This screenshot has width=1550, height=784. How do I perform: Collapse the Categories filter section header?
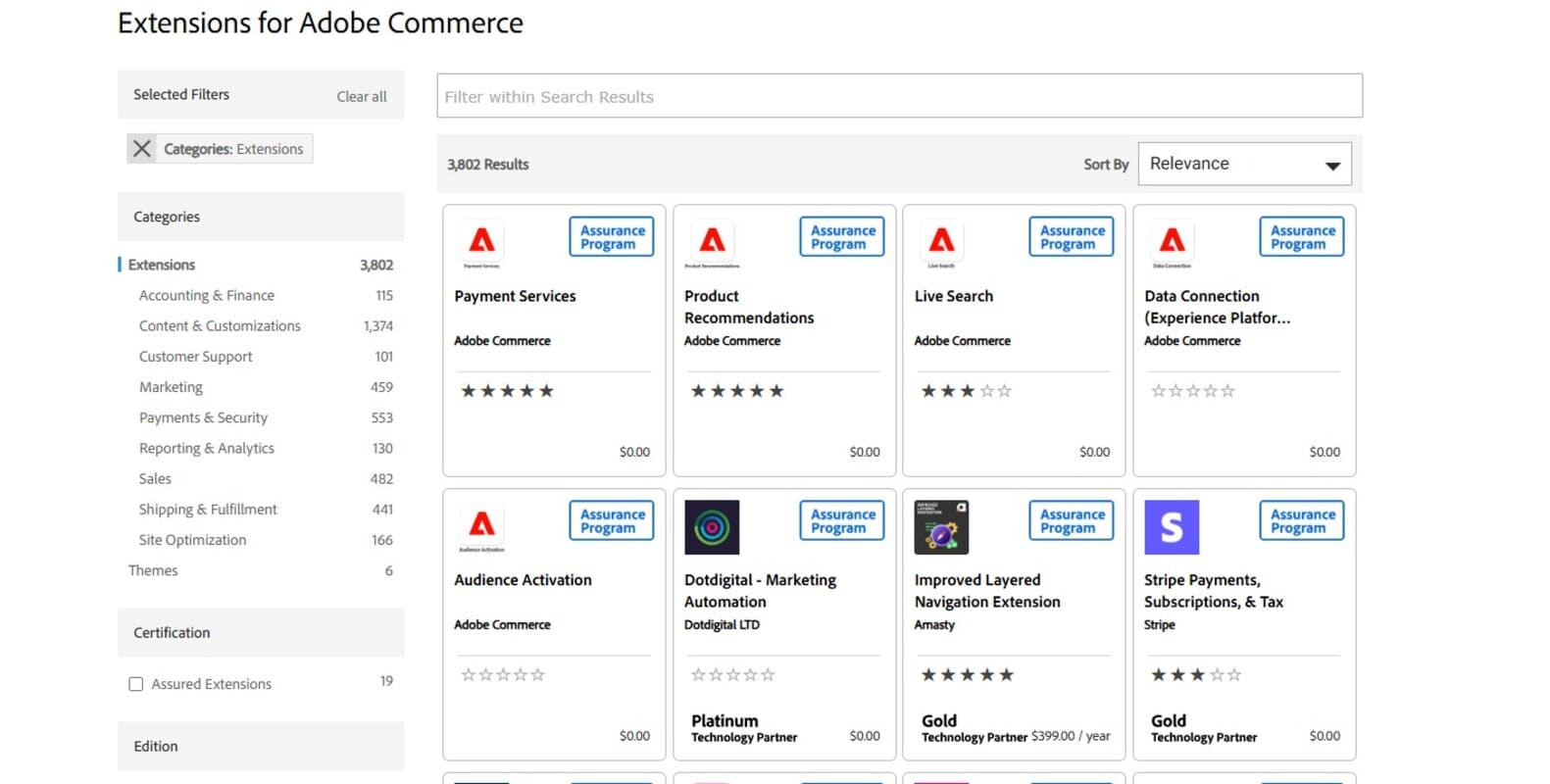(261, 217)
